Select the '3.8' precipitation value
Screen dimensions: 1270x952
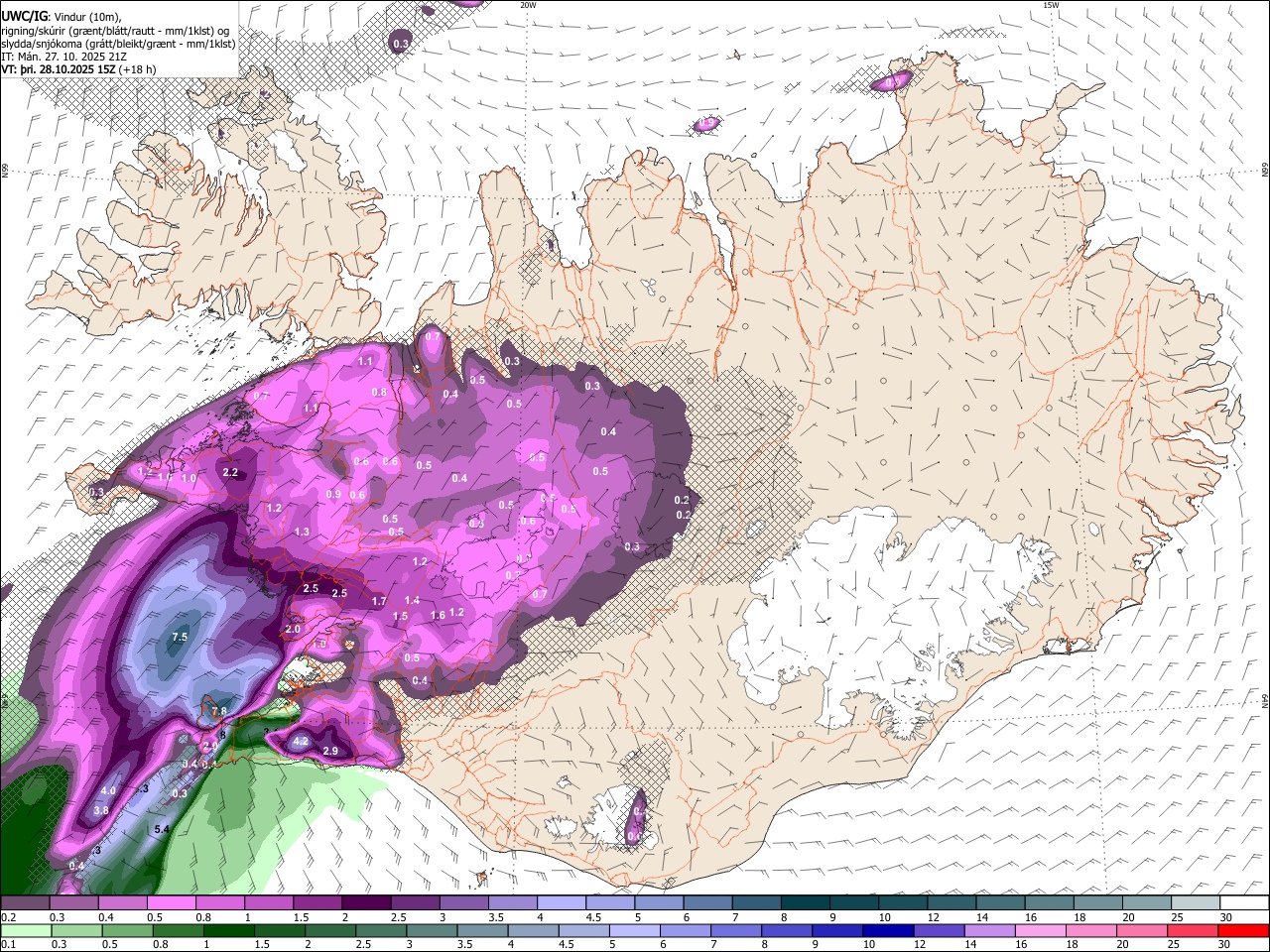(101, 810)
